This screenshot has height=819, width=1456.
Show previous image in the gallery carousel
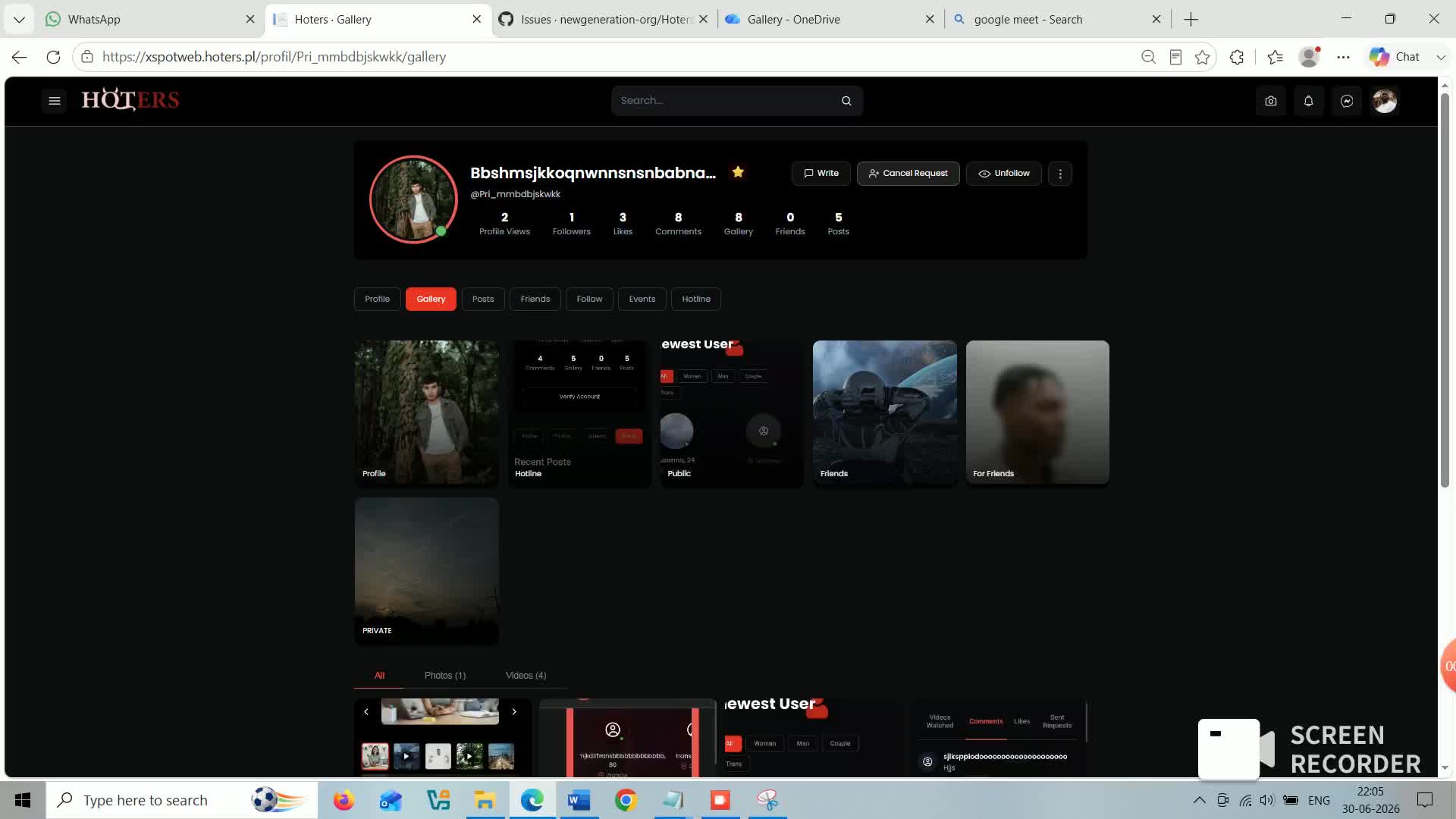366,712
